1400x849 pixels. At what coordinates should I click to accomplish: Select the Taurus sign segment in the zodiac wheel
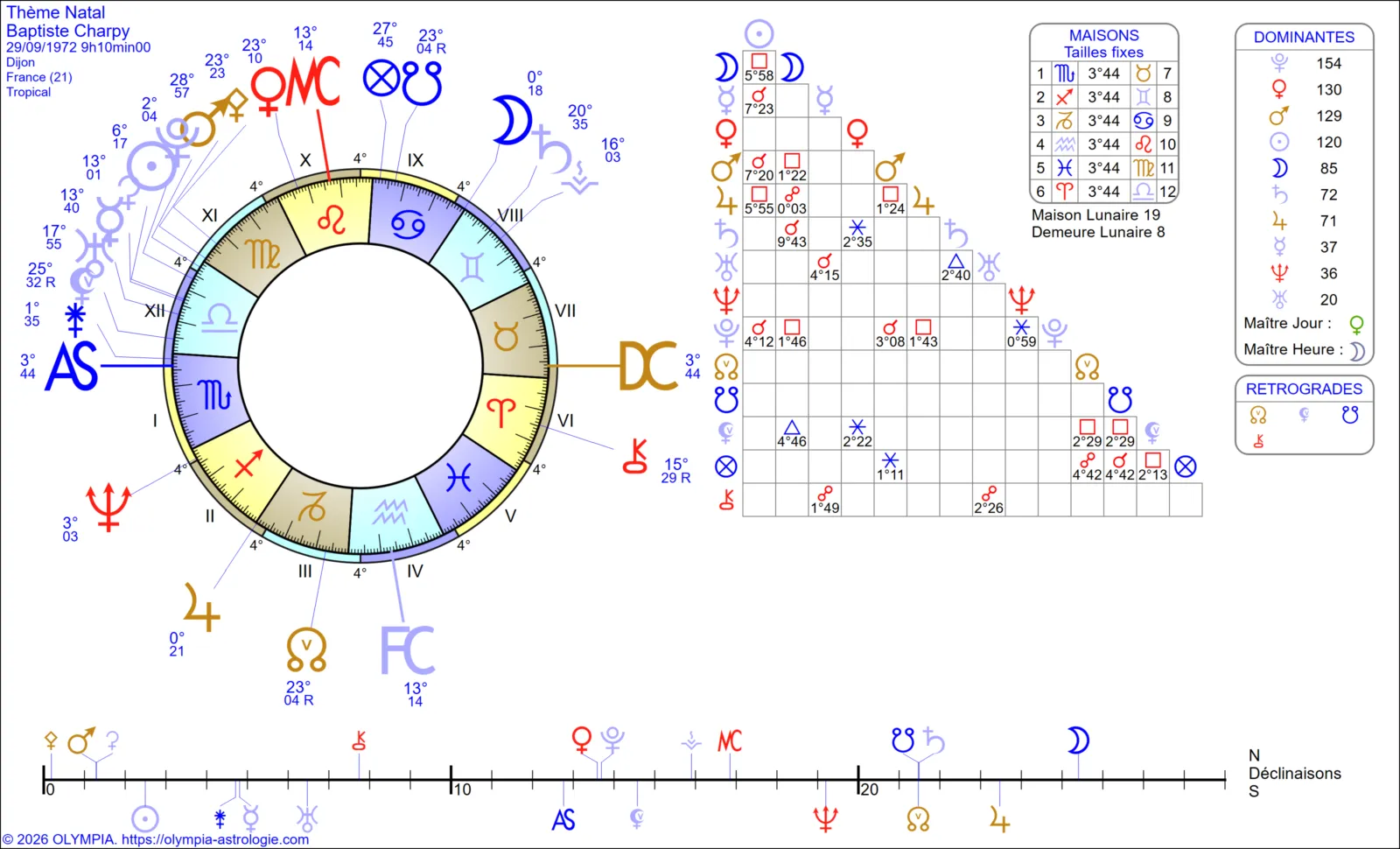[507, 336]
